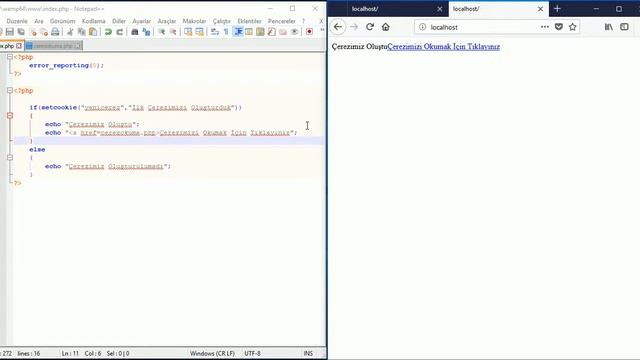This screenshot has height=360, width=640.
Task: Click the error_reporting code line
Action: point(67,65)
